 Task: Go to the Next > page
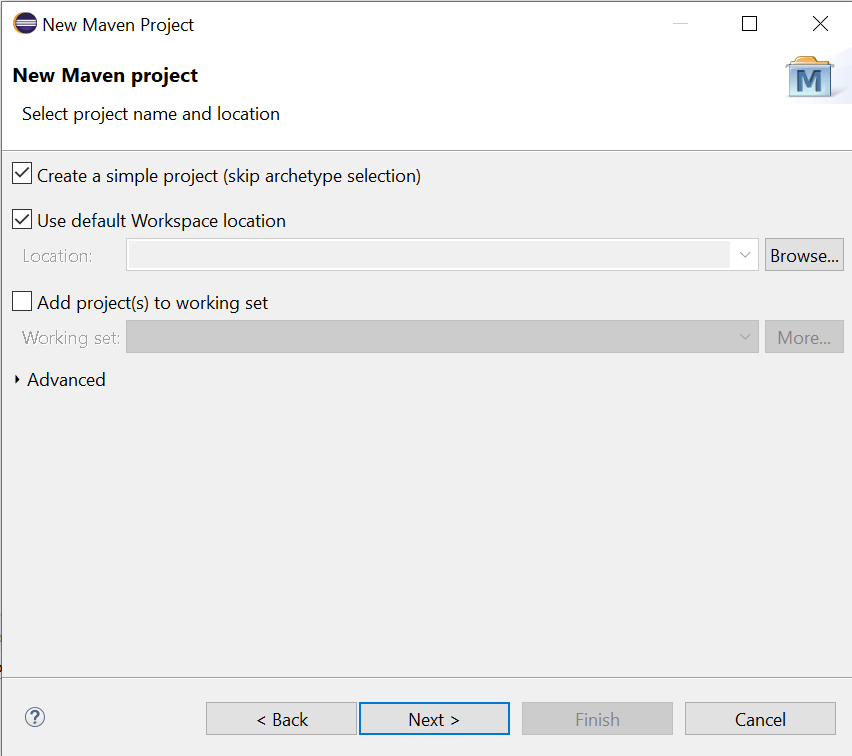pos(434,718)
